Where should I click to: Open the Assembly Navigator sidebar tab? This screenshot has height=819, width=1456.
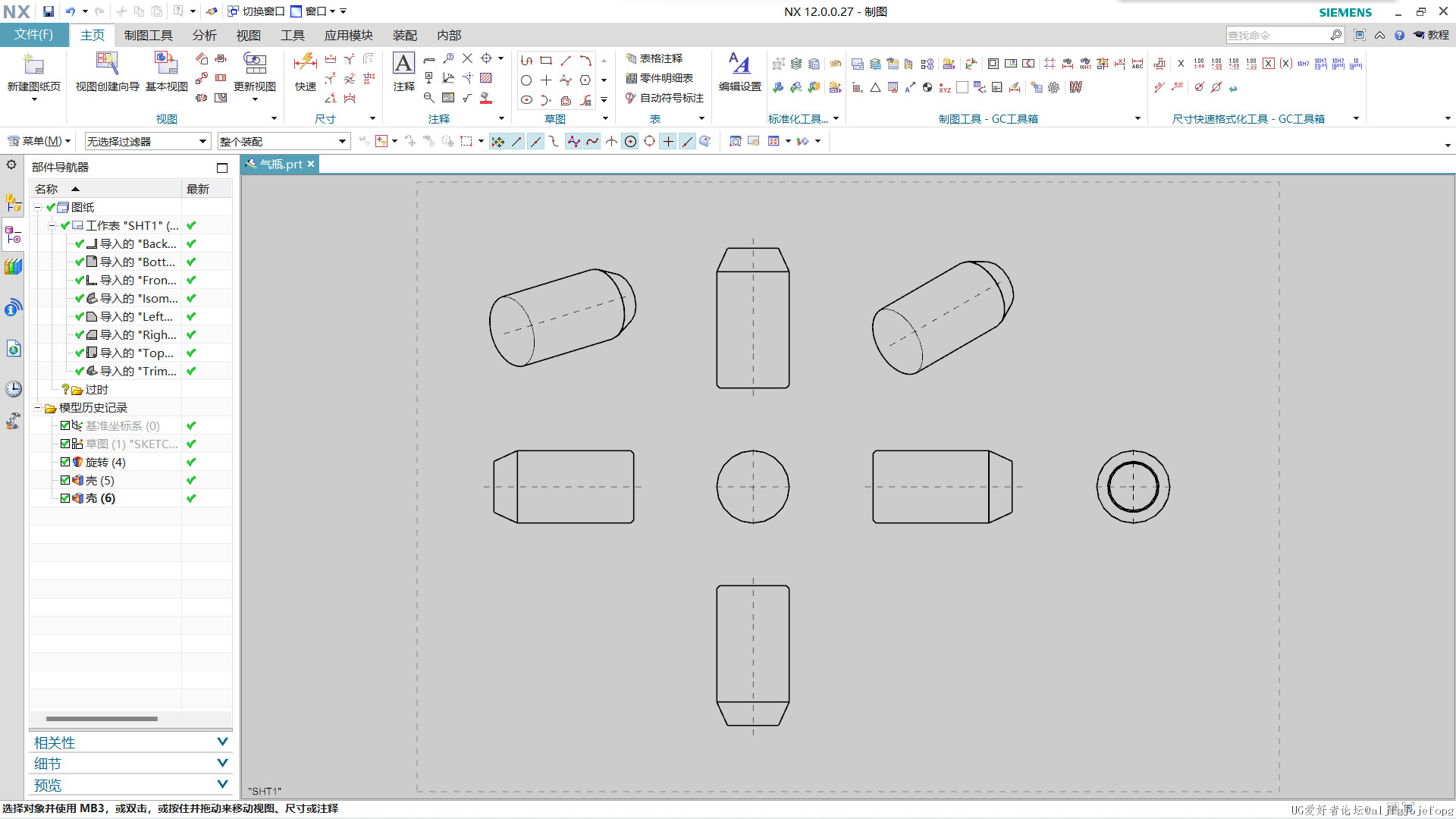click(x=13, y=202)
